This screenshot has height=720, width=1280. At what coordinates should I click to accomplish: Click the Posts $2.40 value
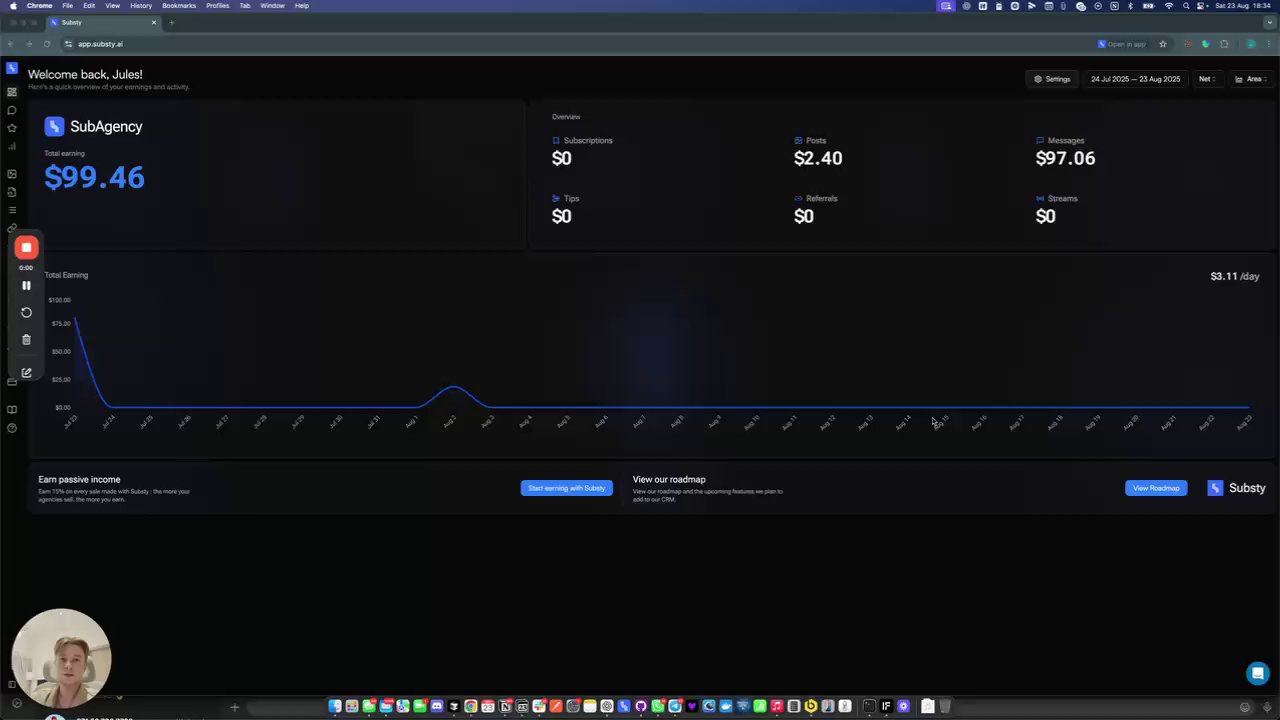click(818, 158)
